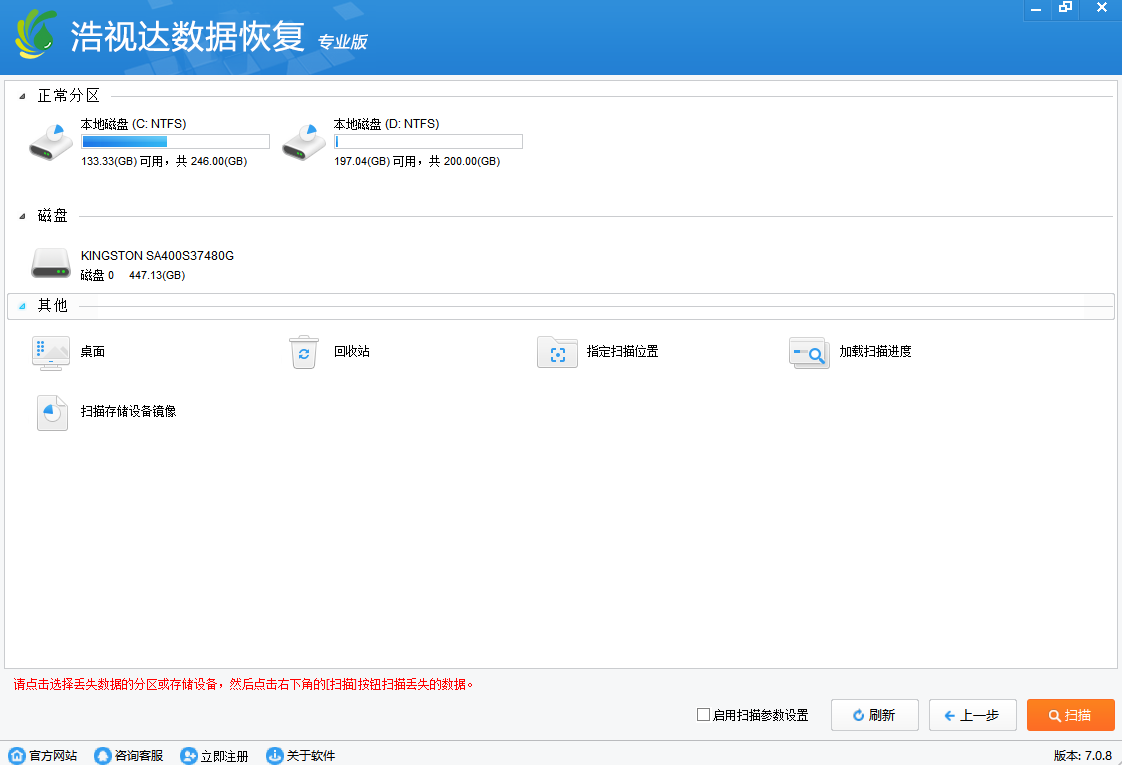This screenshot has width=1122, height=765.
Task: Collapse the 正常分区 section
Action: pos(23,97)
